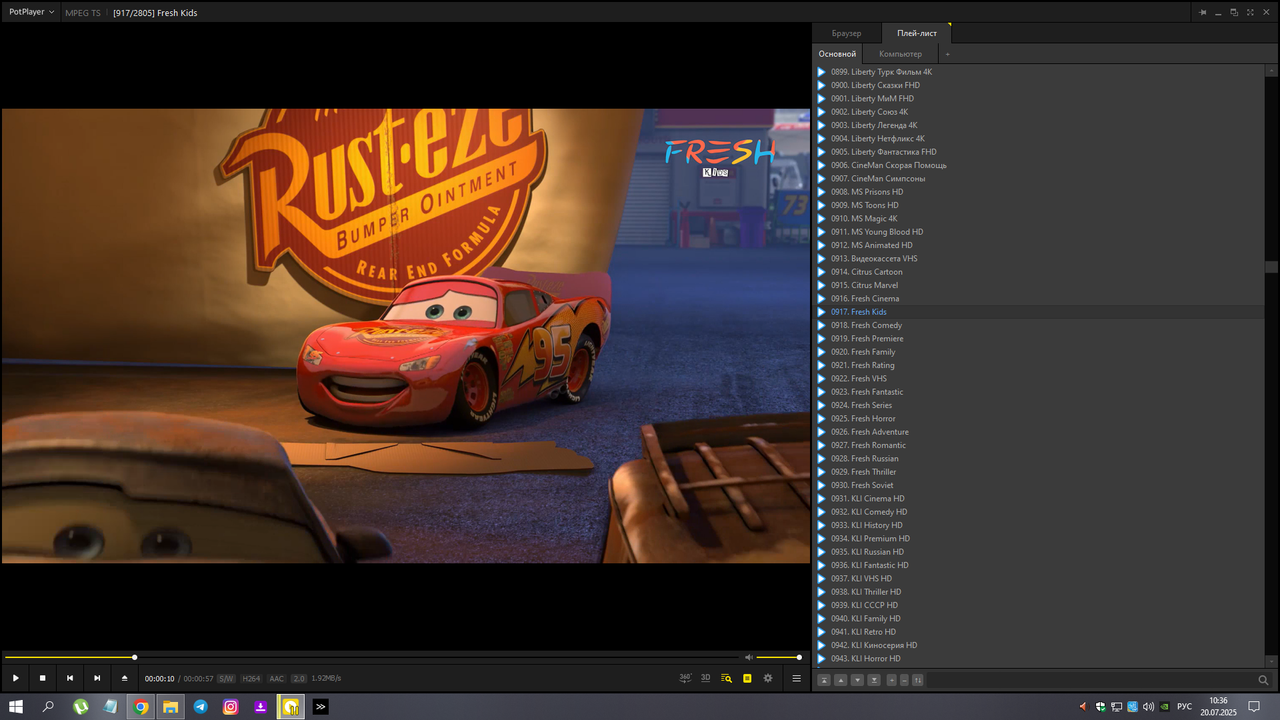Click the 2.0 audio channel badge
The width and height of the screenshot is (1280, 720).
tap(299, 678)
